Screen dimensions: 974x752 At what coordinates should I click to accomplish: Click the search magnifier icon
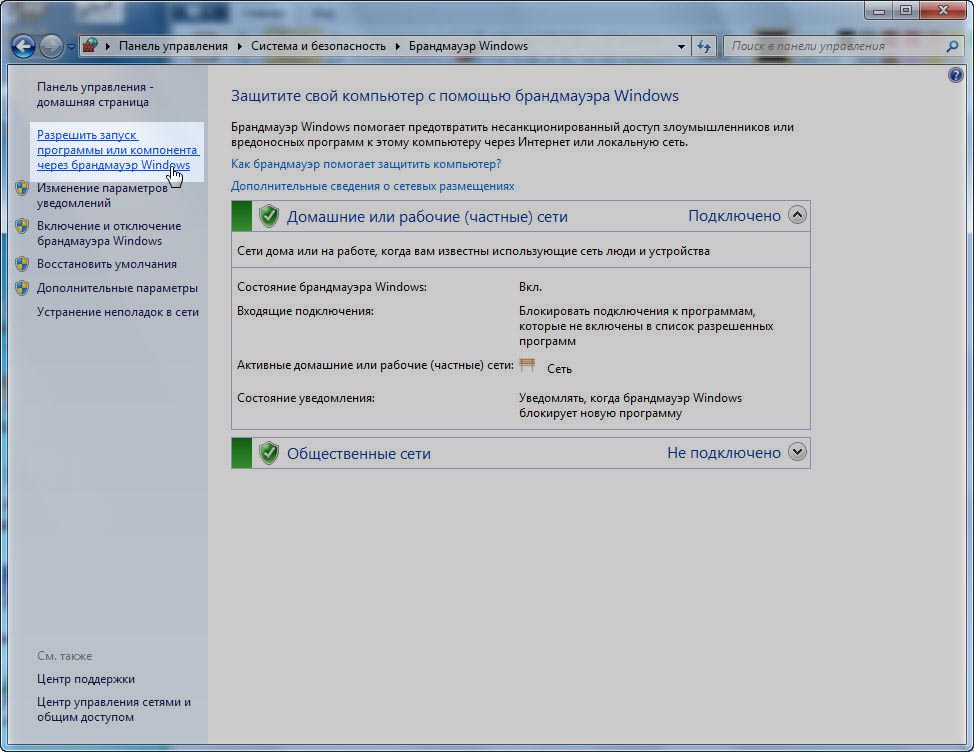952,46
